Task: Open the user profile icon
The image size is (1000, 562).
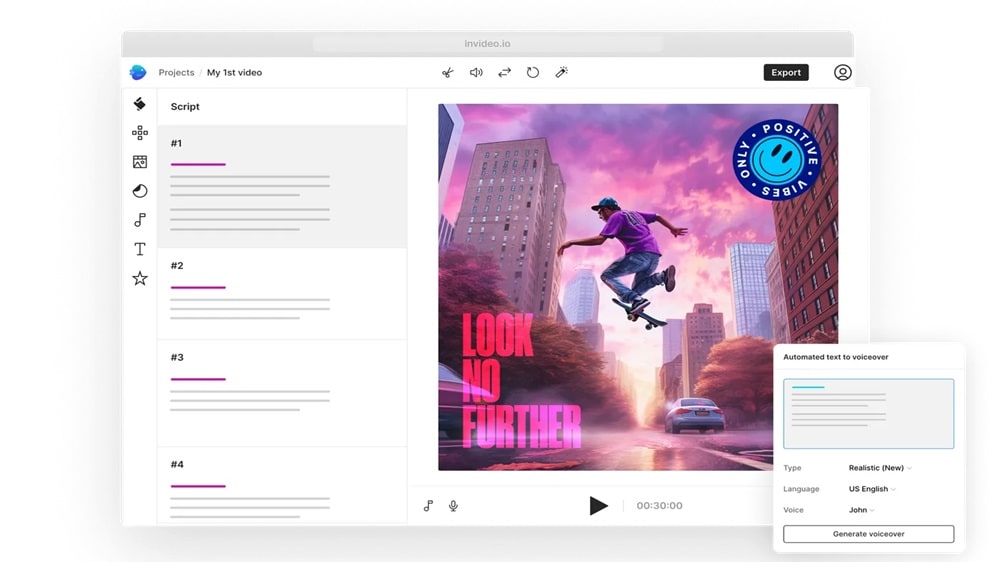Action: tap(842, 73)
